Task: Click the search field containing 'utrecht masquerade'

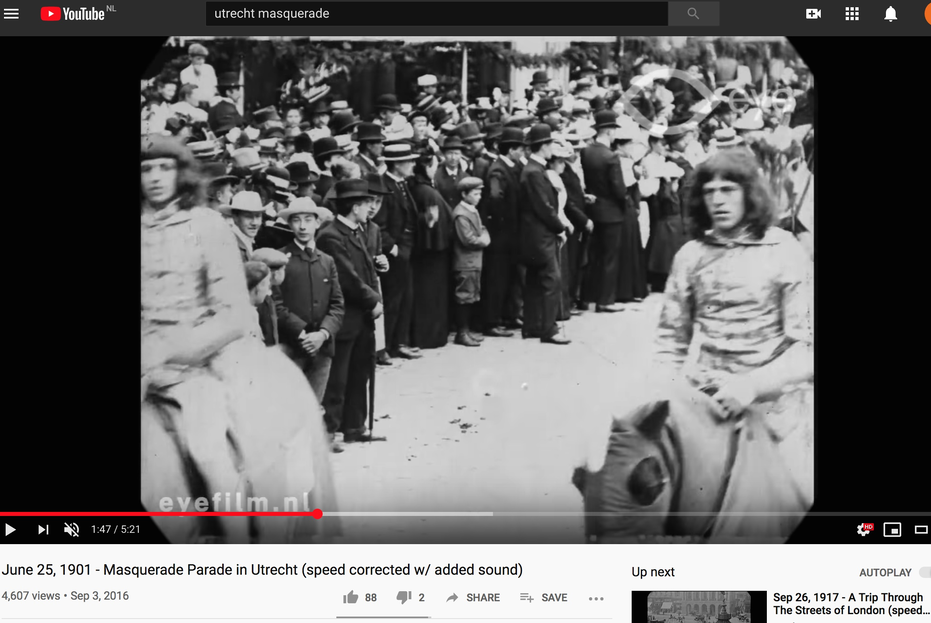Action: click(x=436, y=14)
